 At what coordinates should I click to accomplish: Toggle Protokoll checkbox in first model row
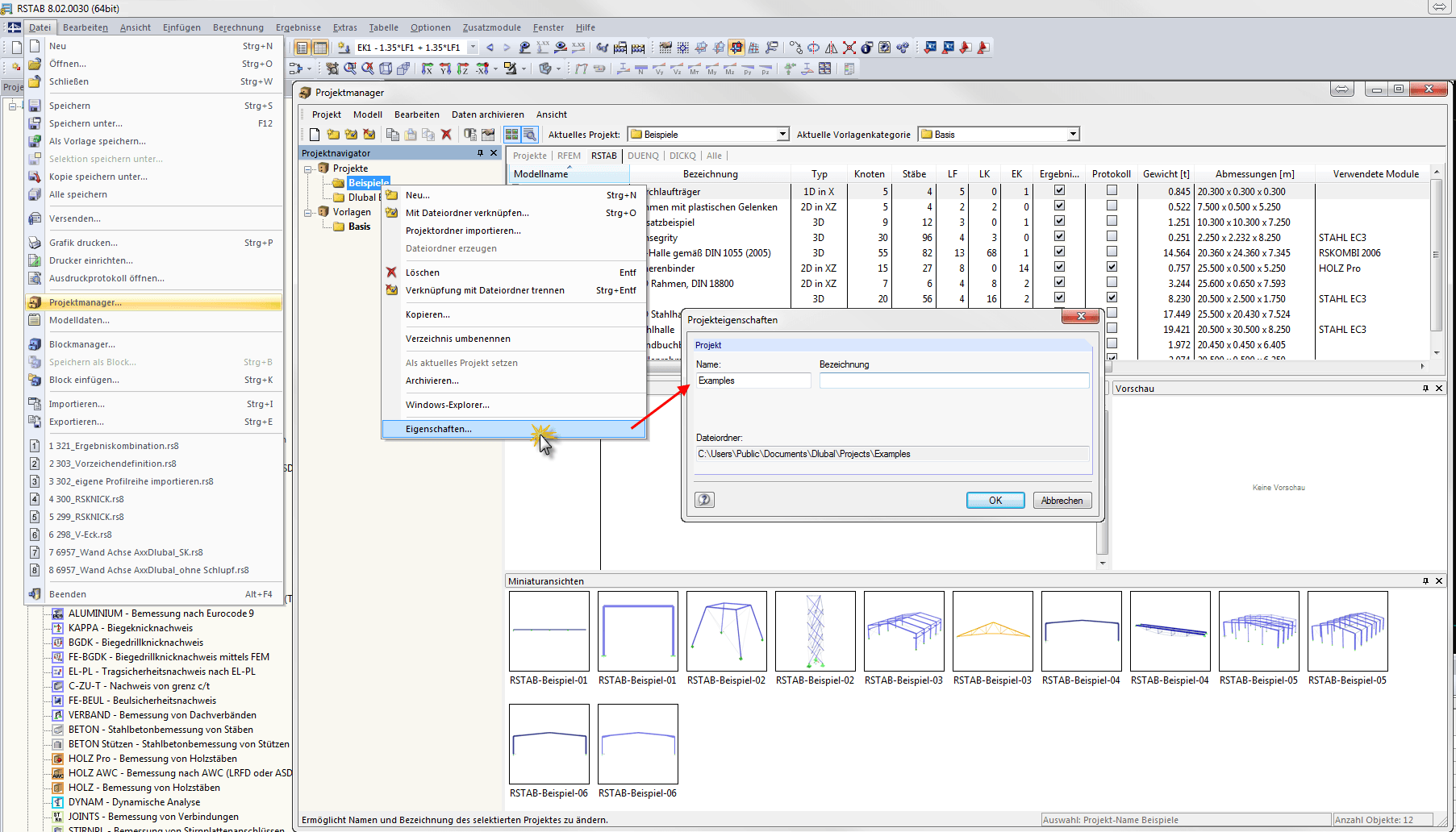(1112, 191)
